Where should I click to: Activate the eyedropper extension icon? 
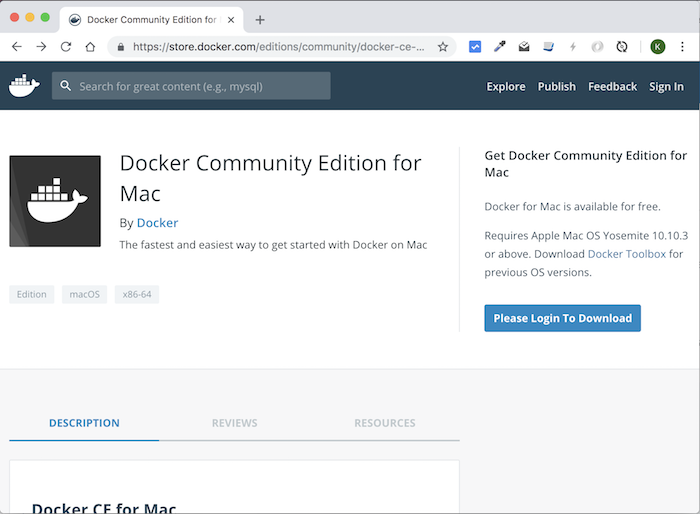click(500, 46)
